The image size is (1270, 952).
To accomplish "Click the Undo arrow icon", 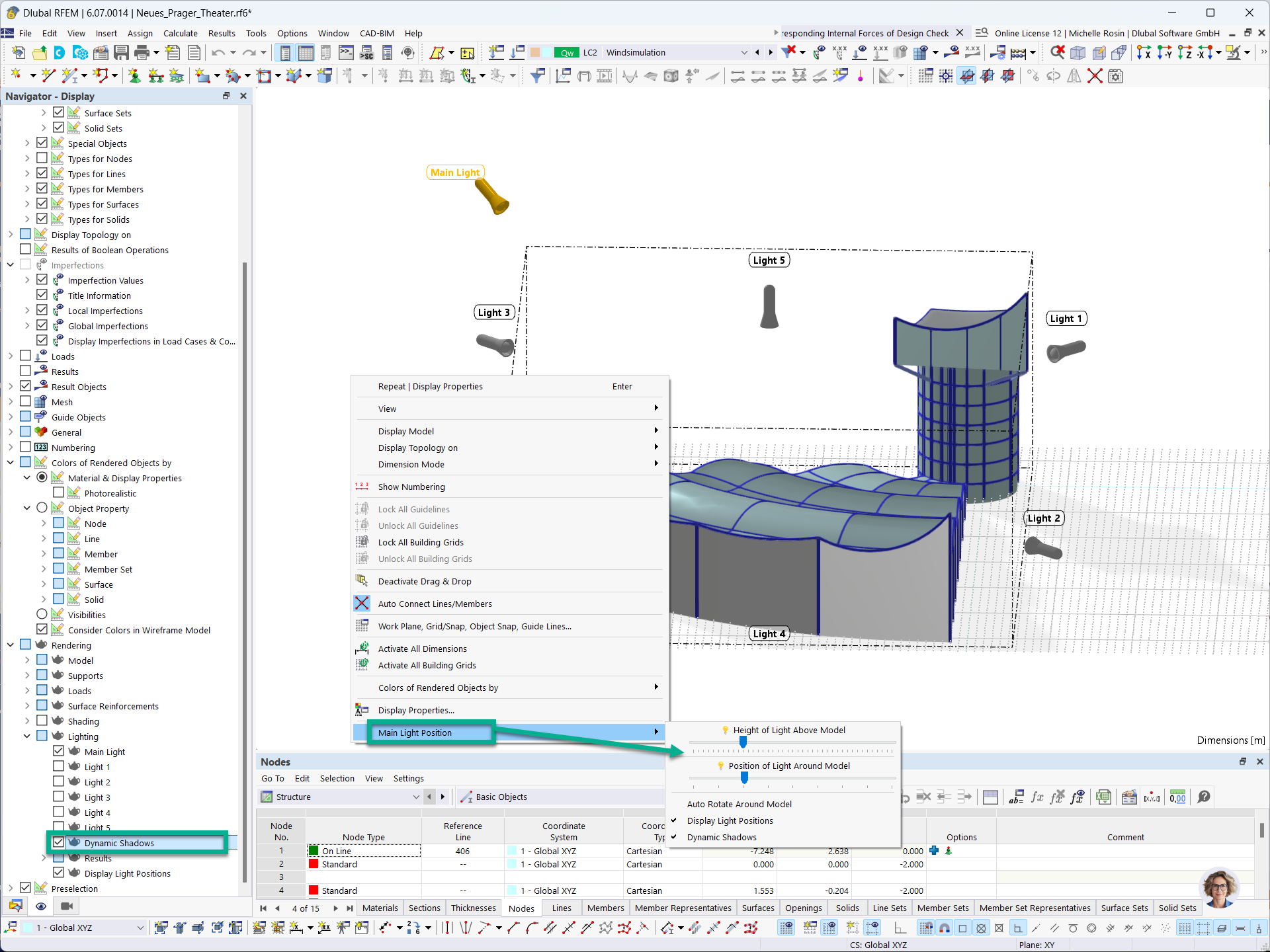I will point(218,53).
